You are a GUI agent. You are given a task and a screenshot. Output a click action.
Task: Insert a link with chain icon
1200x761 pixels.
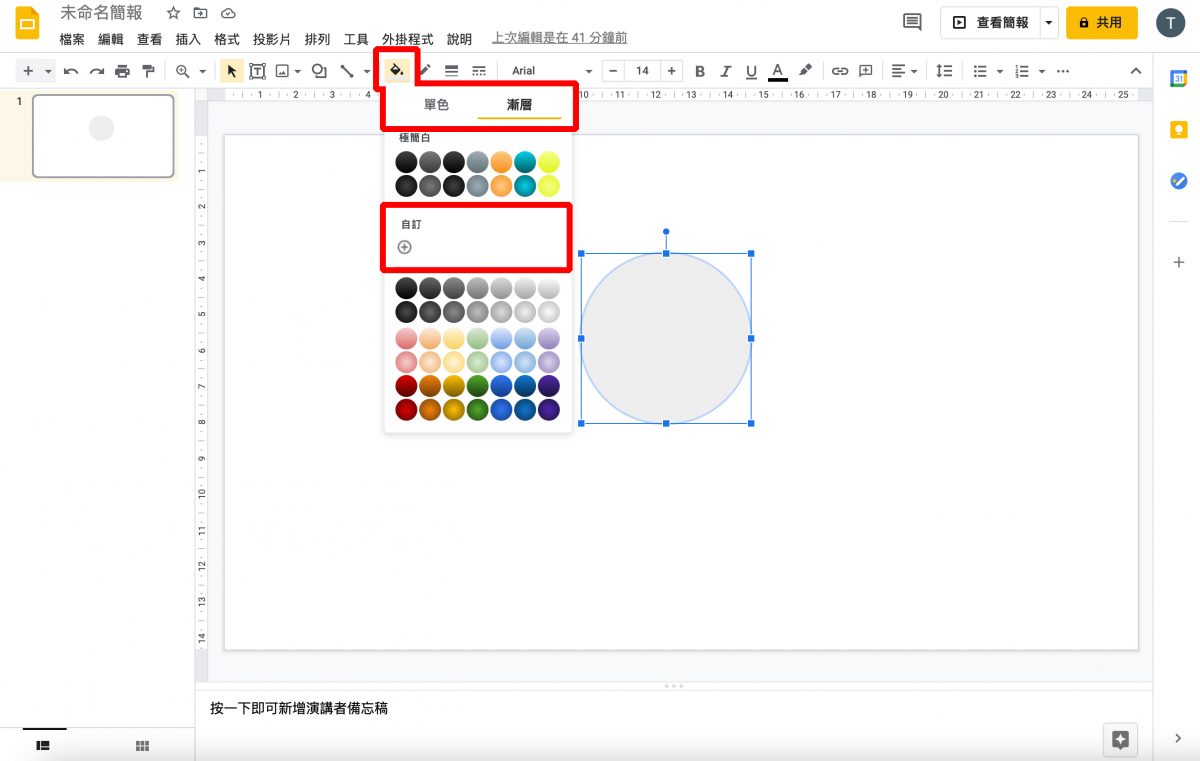pyautogui.click(x=840, y=71)
